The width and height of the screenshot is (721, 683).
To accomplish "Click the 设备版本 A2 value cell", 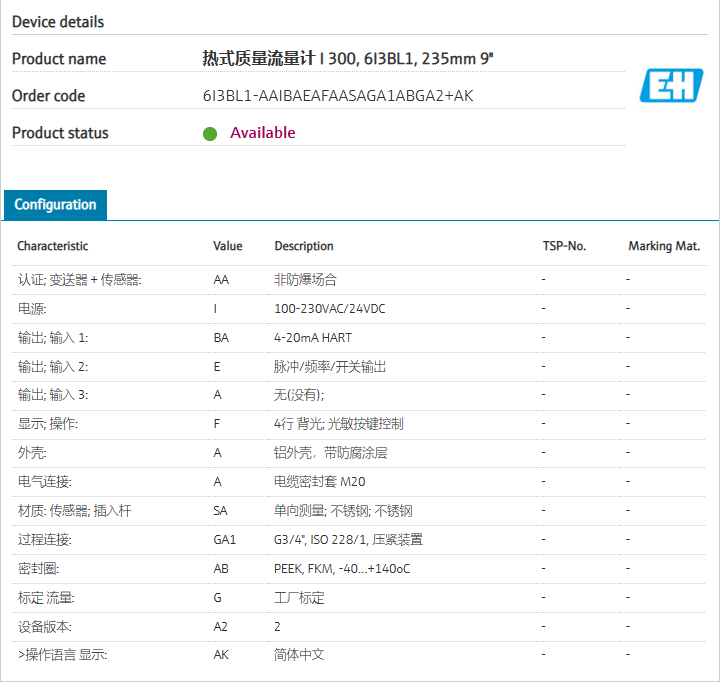I will pos(221,627).
